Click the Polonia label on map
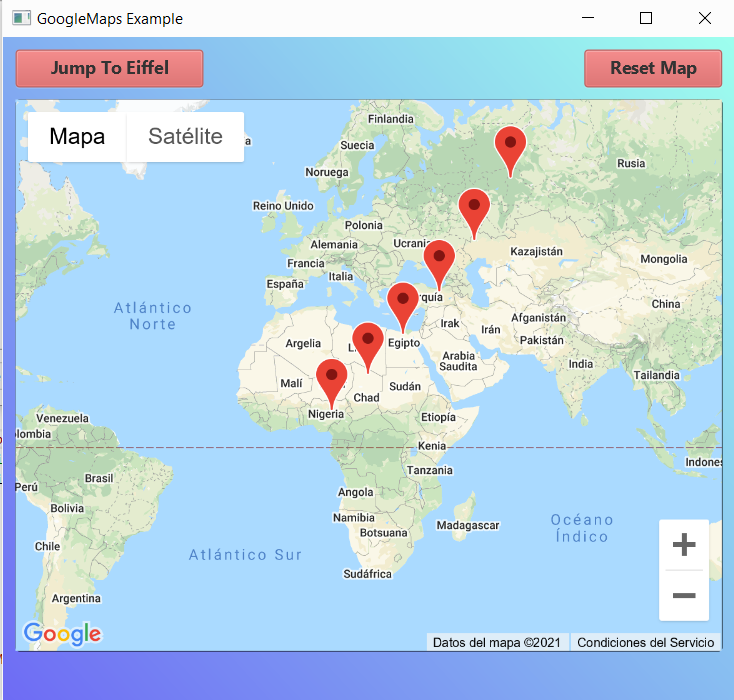 (x=364, y=225)
